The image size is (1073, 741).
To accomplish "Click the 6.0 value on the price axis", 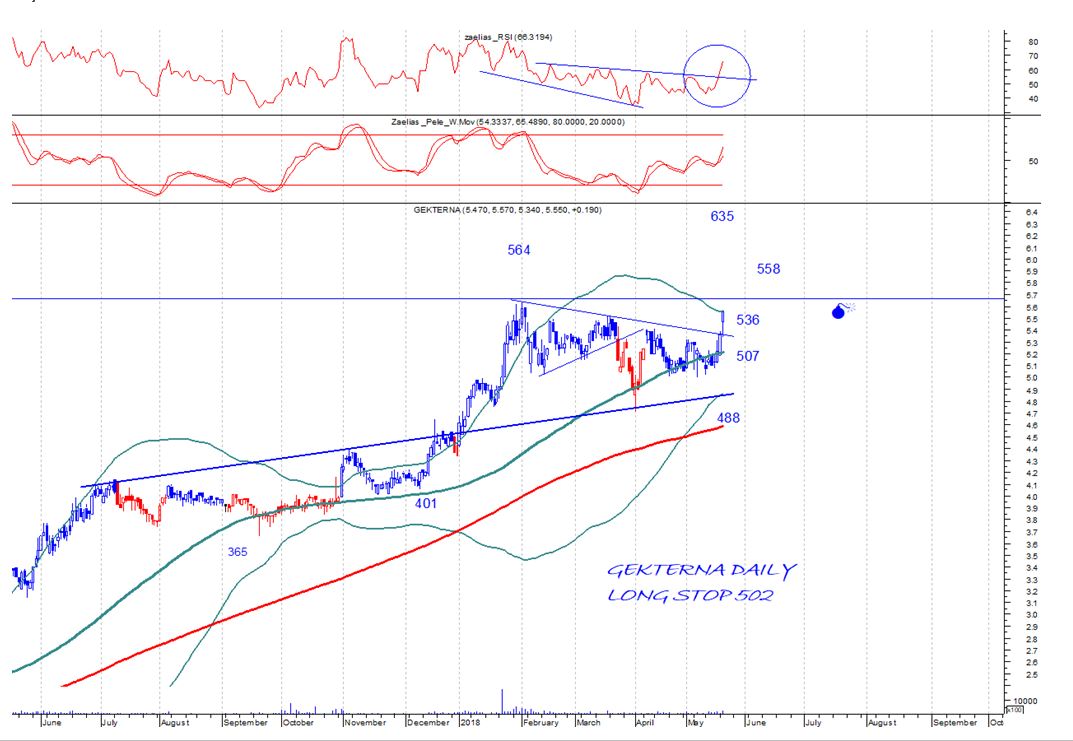I will click(1032, 260).
